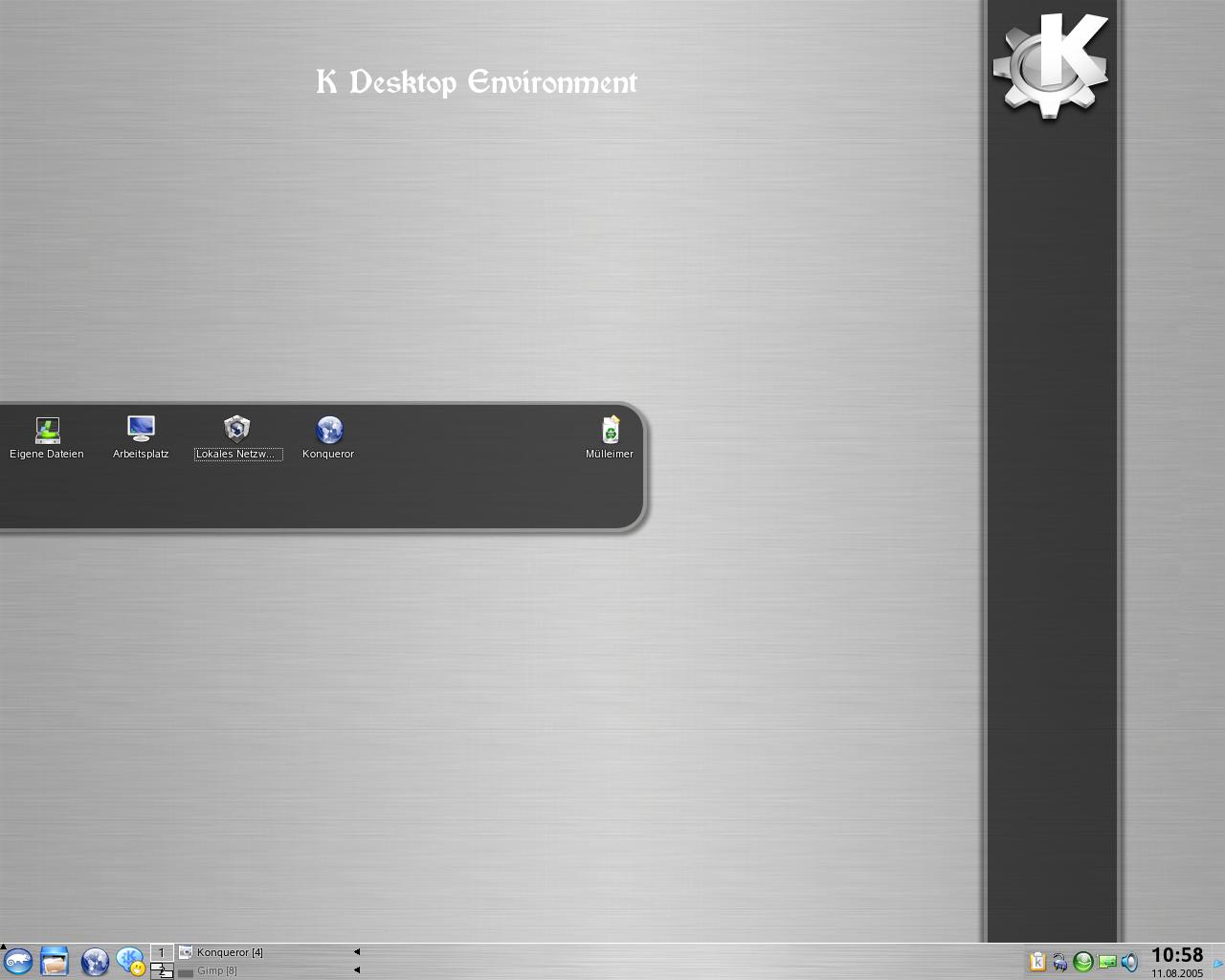Open the home folder panel icon
The height and width of the screenshot is (980, 1225).
pyautogui.click(x=55, y=961)
